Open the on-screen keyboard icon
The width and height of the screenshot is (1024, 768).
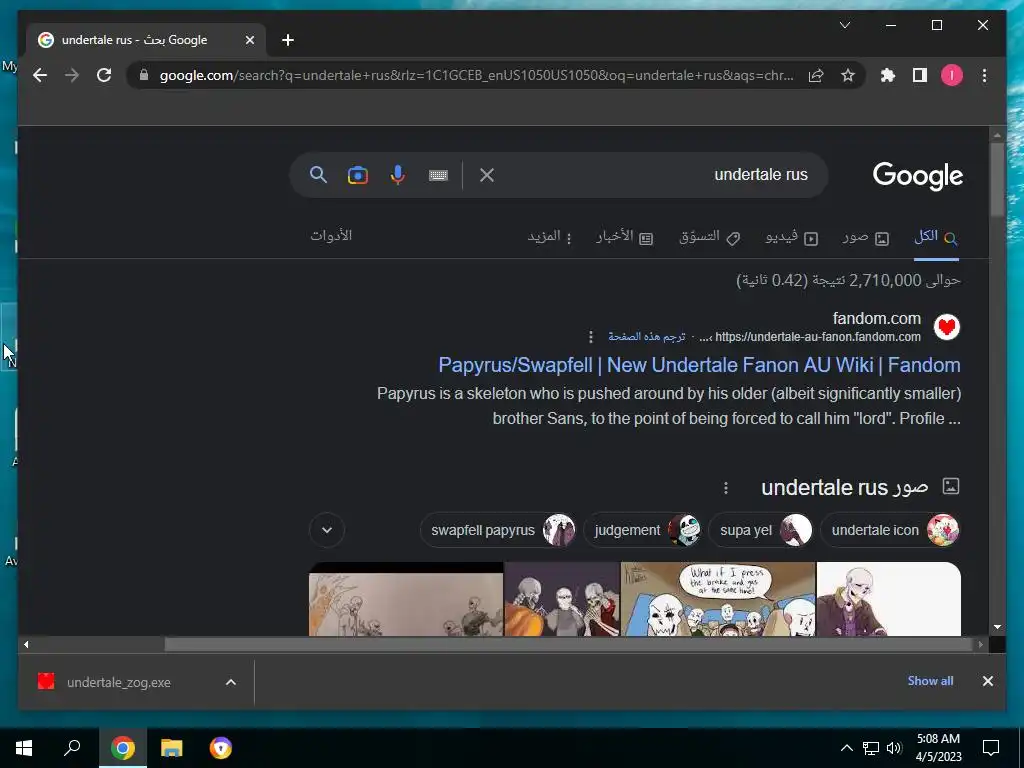pyautogui.click(x=438, y=175)
